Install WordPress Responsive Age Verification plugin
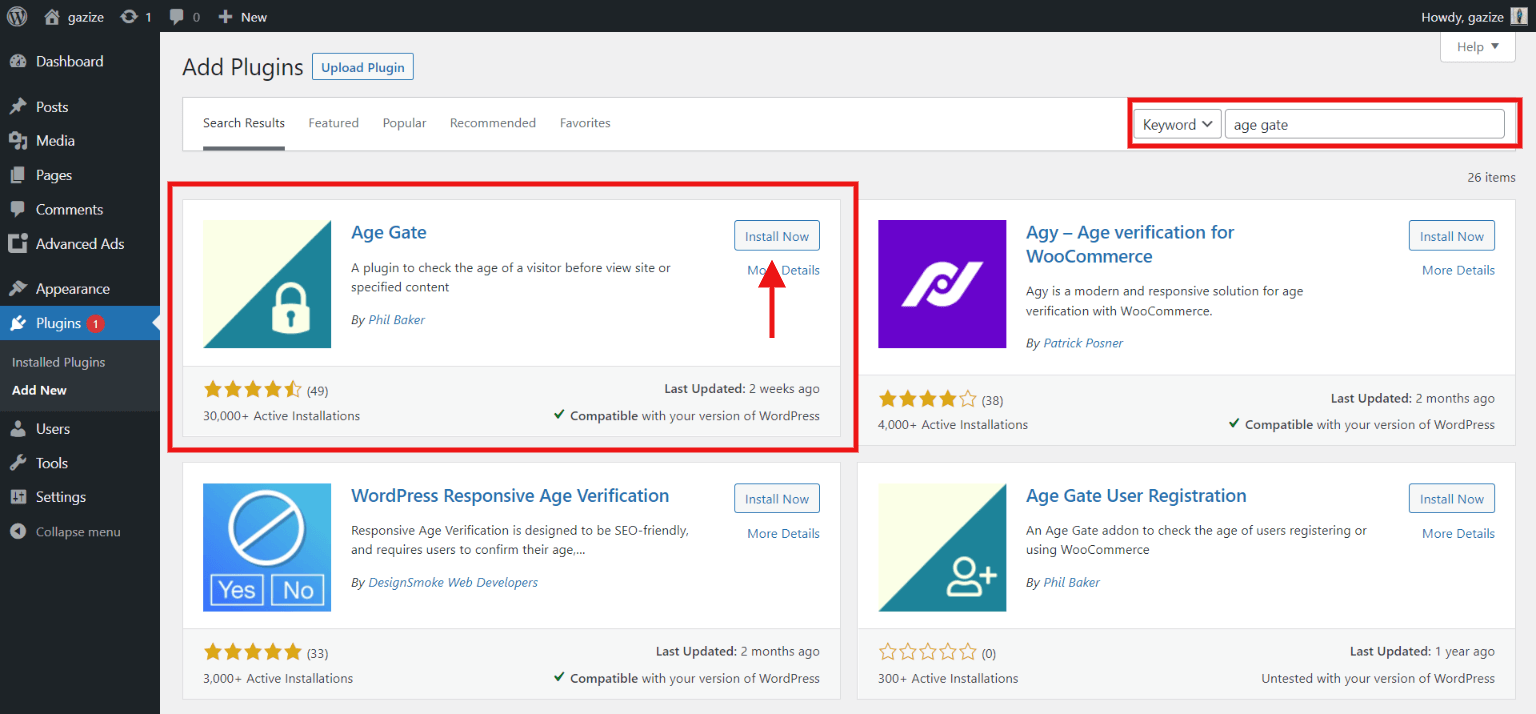Screen dimensions: 1536x714 777,499
